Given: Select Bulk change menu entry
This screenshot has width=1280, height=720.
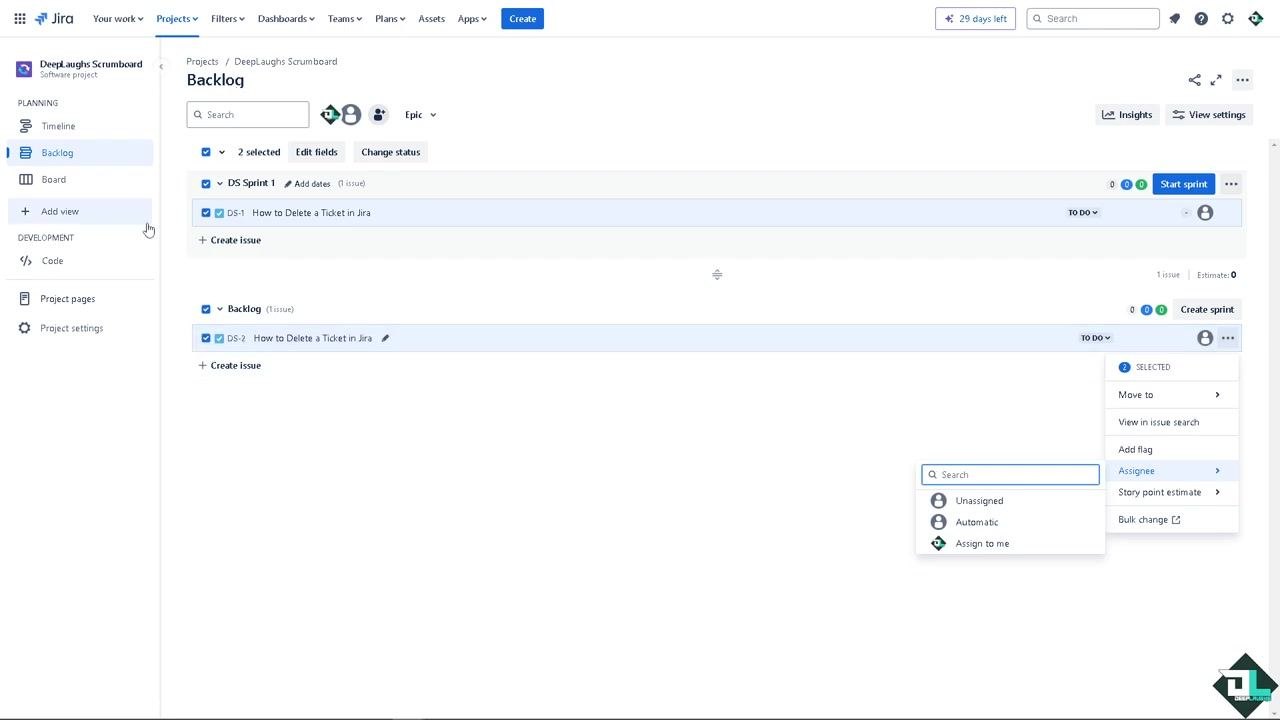Looking at the screenshot, I should pos(1172,520).
